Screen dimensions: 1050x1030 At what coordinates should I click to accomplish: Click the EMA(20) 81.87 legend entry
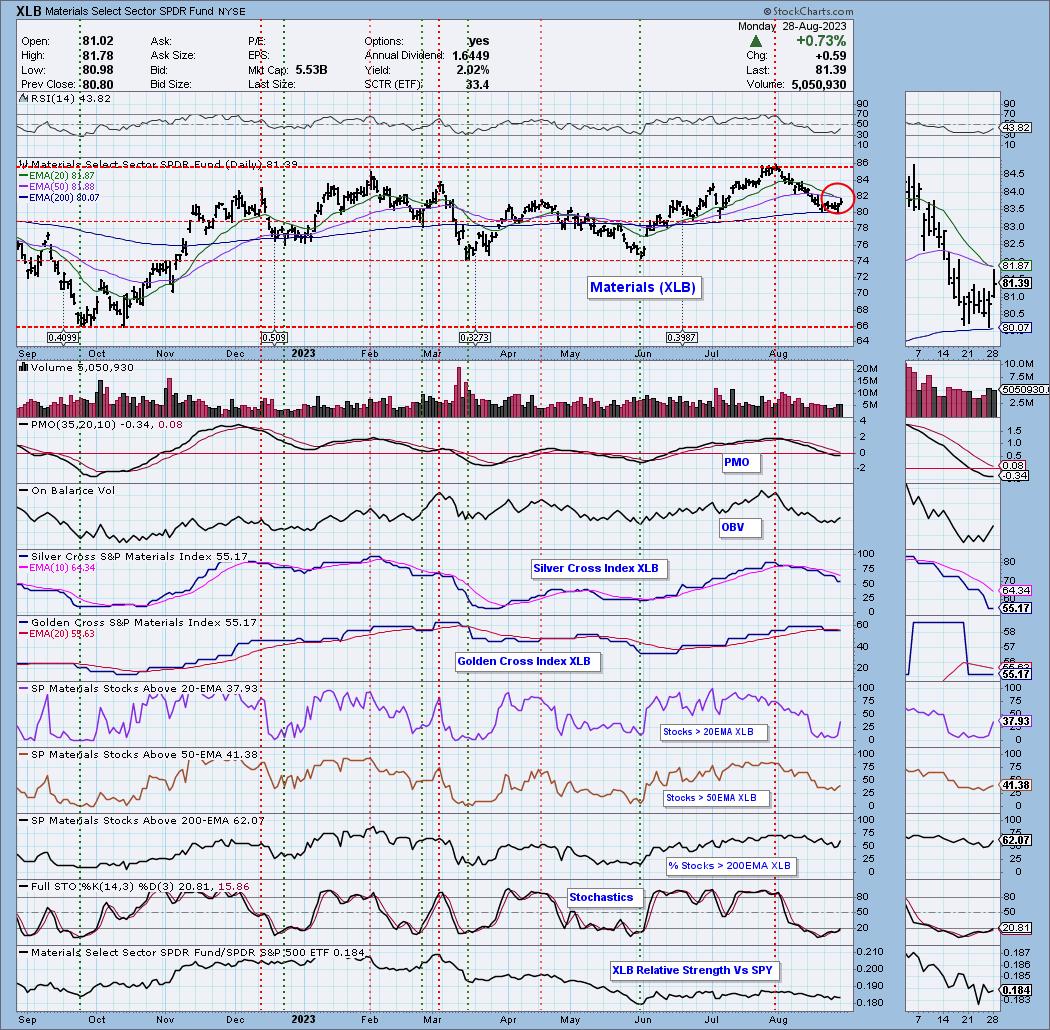(58, 175)
